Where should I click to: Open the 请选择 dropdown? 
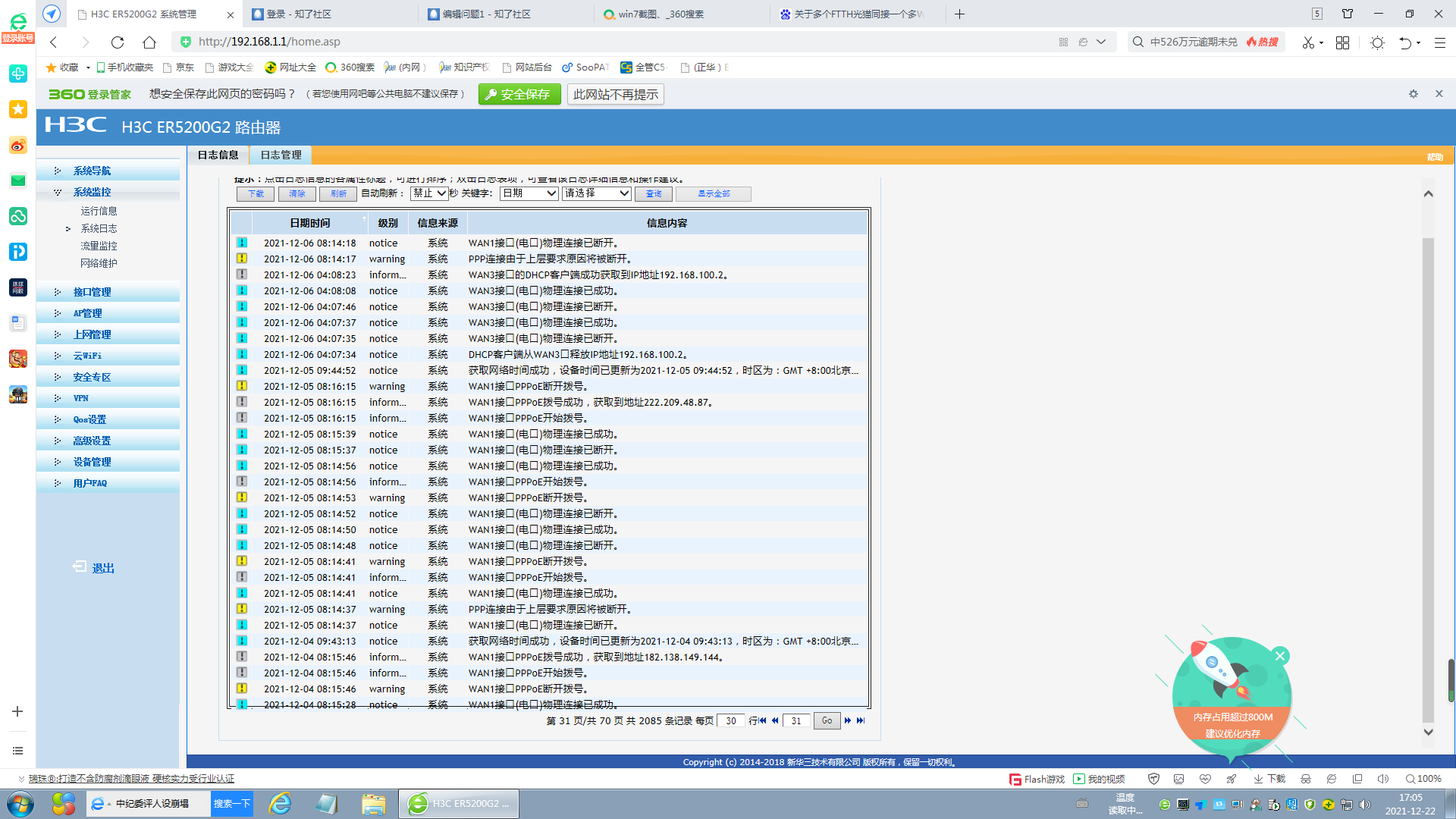coord(596,193)
